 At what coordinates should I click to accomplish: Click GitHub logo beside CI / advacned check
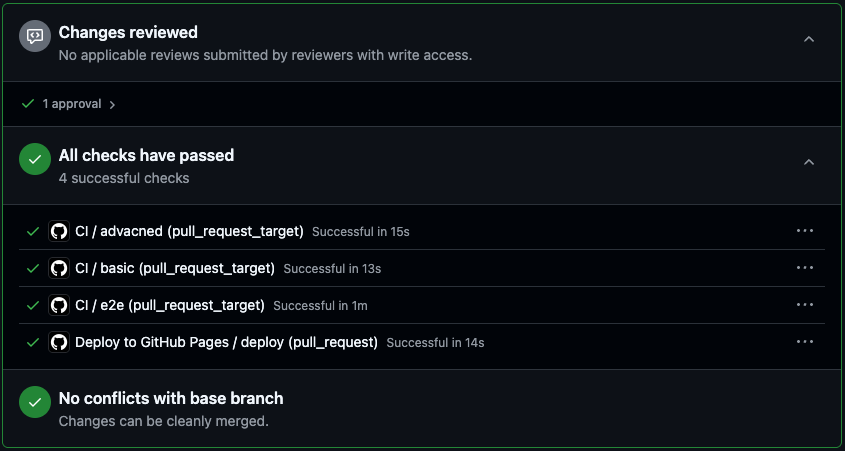(x=59, y=231)
